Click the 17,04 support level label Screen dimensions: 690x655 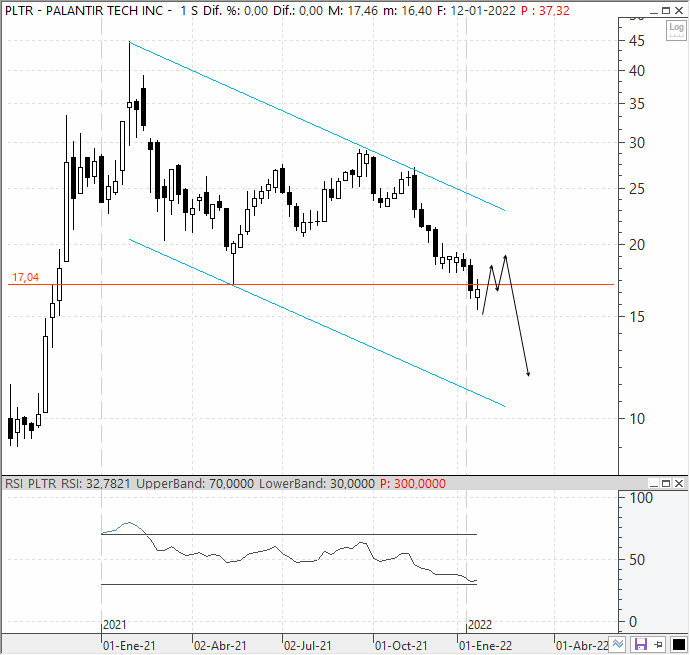pyautogui.click(x=26, y=277)
